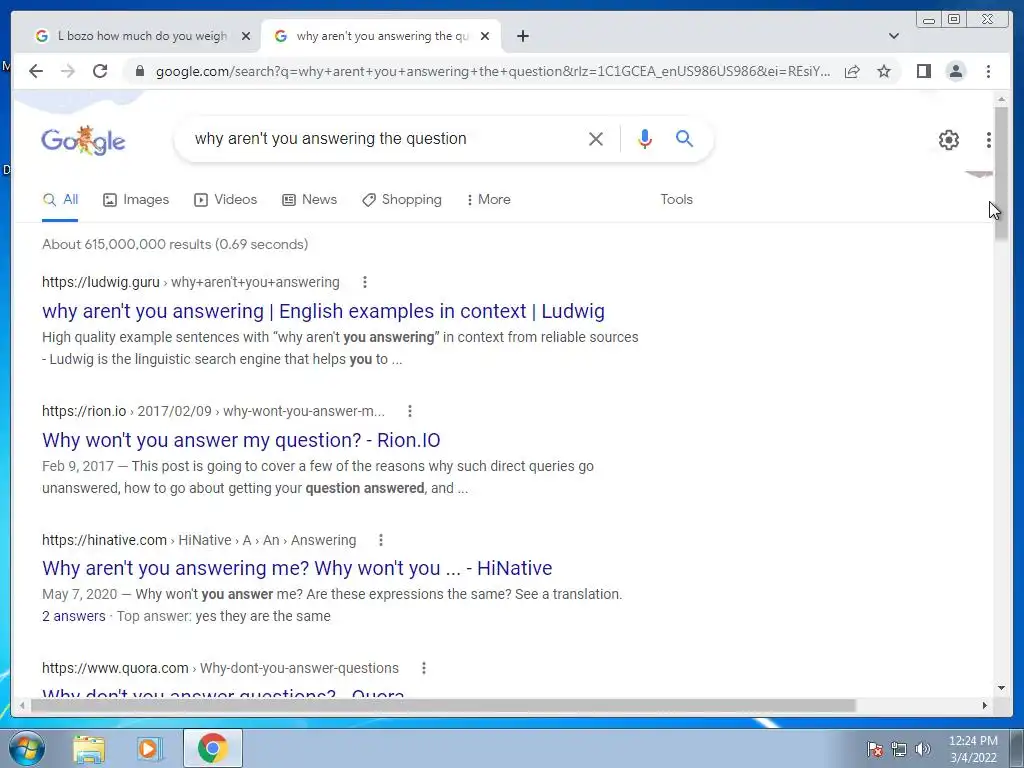
Task: Bookmark this page with star icon
Action: (884, 71)
